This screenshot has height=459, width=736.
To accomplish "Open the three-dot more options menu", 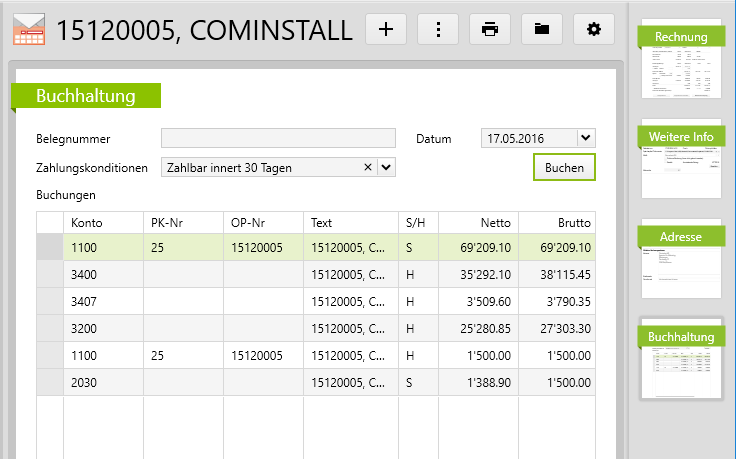I will (438, 29).
